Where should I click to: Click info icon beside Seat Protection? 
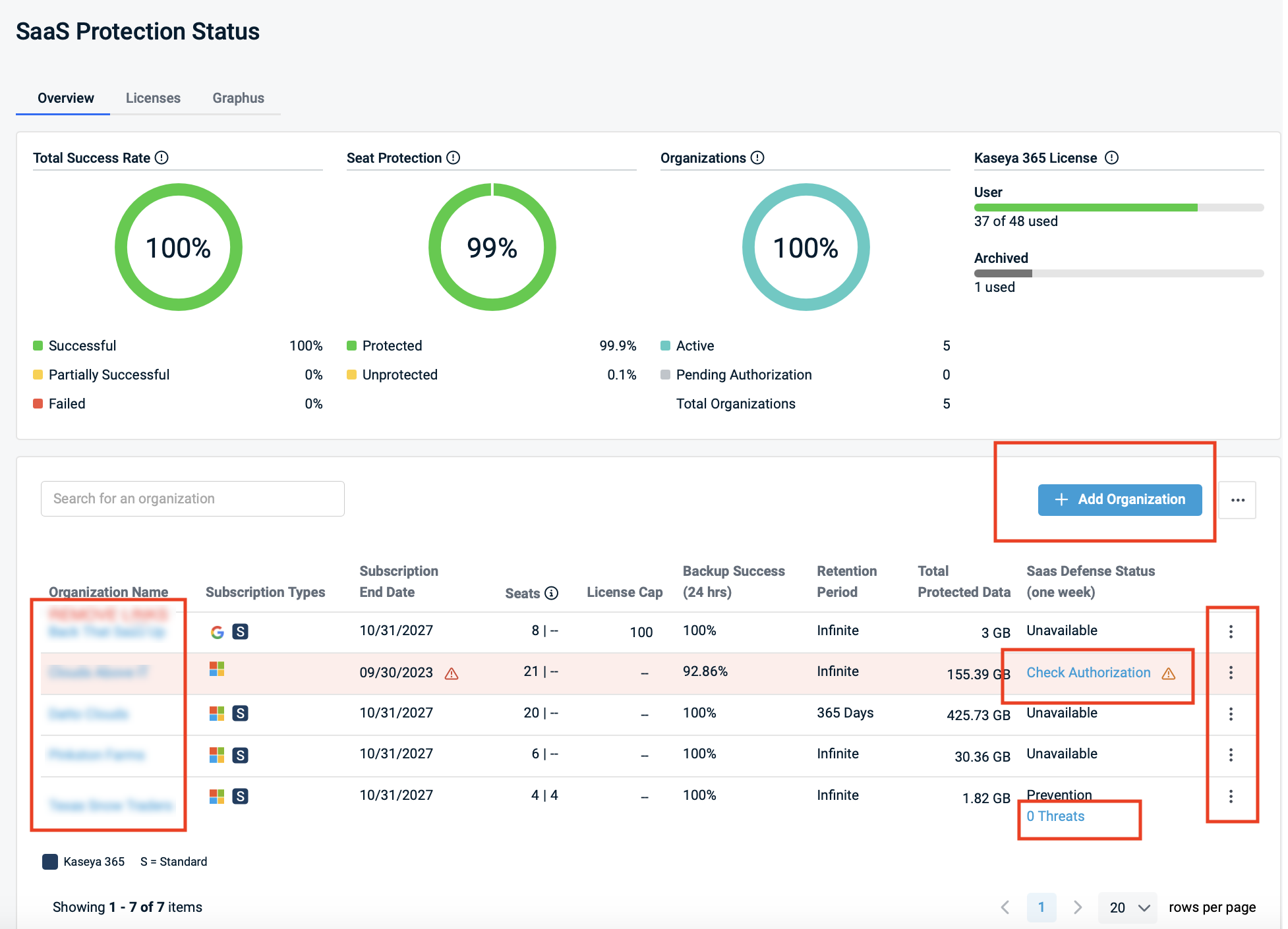point(453,157)
